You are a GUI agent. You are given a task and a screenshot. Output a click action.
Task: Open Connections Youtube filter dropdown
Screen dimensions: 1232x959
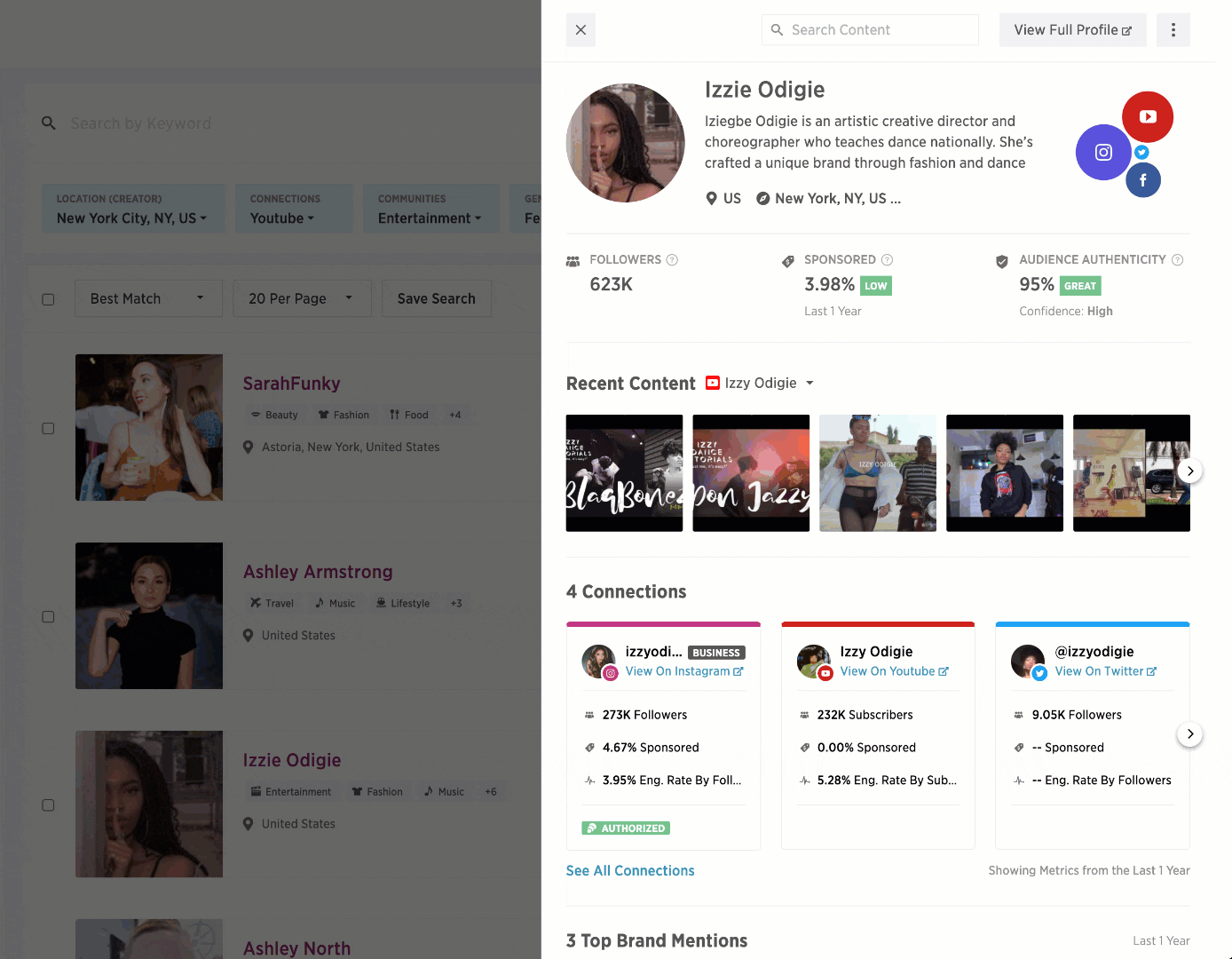pos(294,209)
